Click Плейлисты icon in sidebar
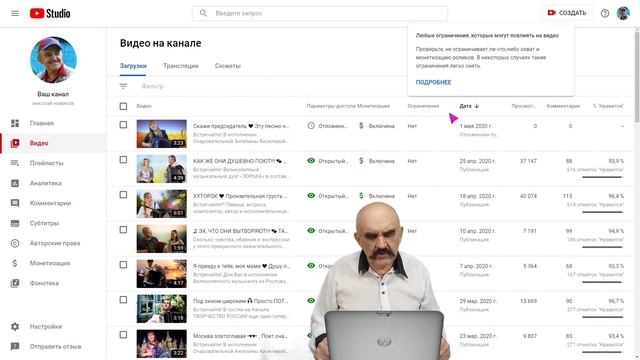This screenshot has height=360, width=640. point(15,163)
